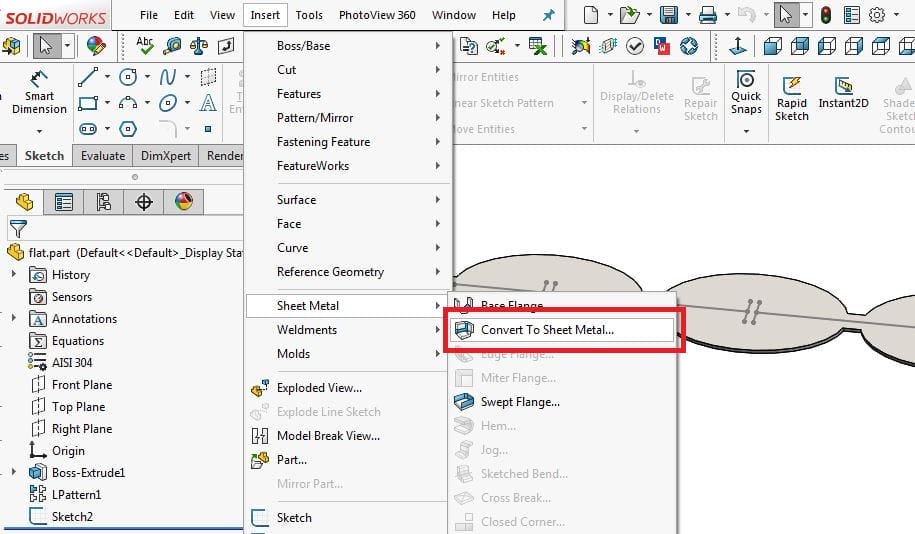The image size is (915, 534).
Task: Open the ConfigurationManager tab
Action: coord(103,202)
